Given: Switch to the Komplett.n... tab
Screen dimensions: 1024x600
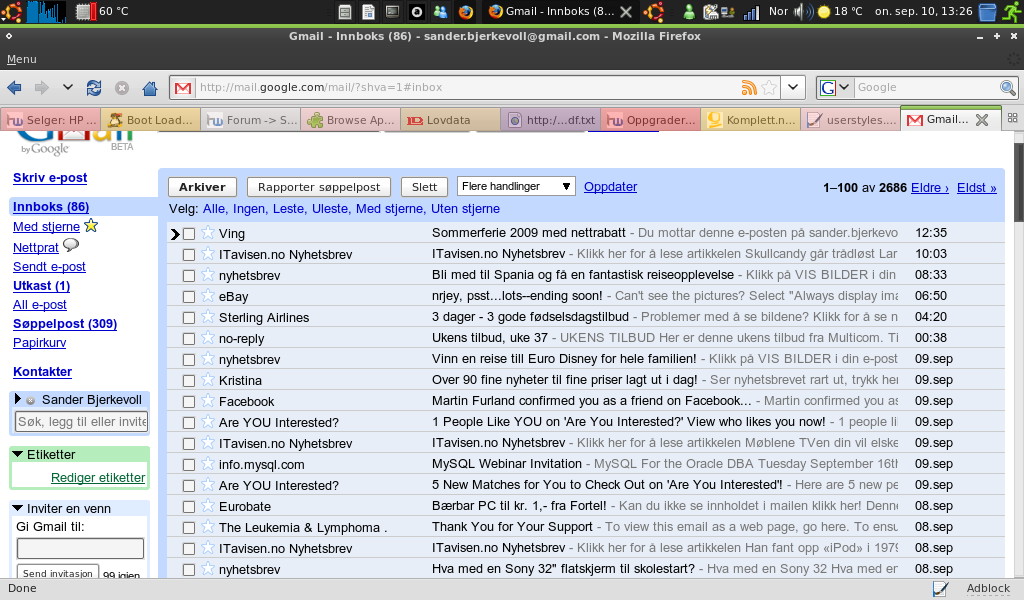Looking at the screenshot, I should tap(751, 119).
